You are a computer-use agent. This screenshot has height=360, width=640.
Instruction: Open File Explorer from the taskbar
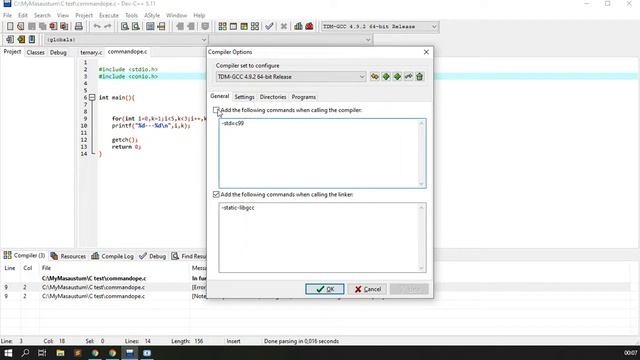(60, 353)
